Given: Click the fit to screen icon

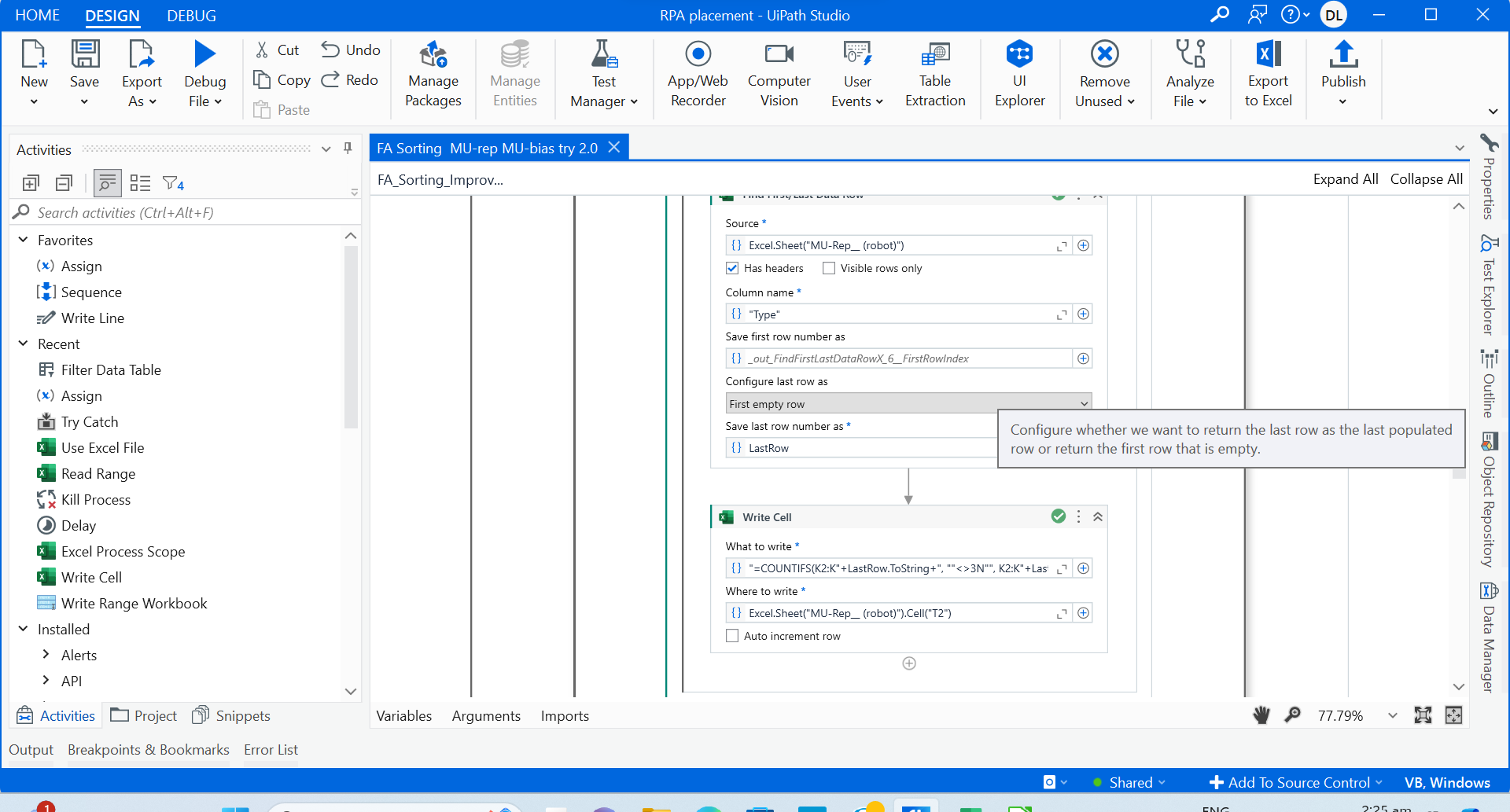Looking at the screenshot, I should coord(1423,715).
